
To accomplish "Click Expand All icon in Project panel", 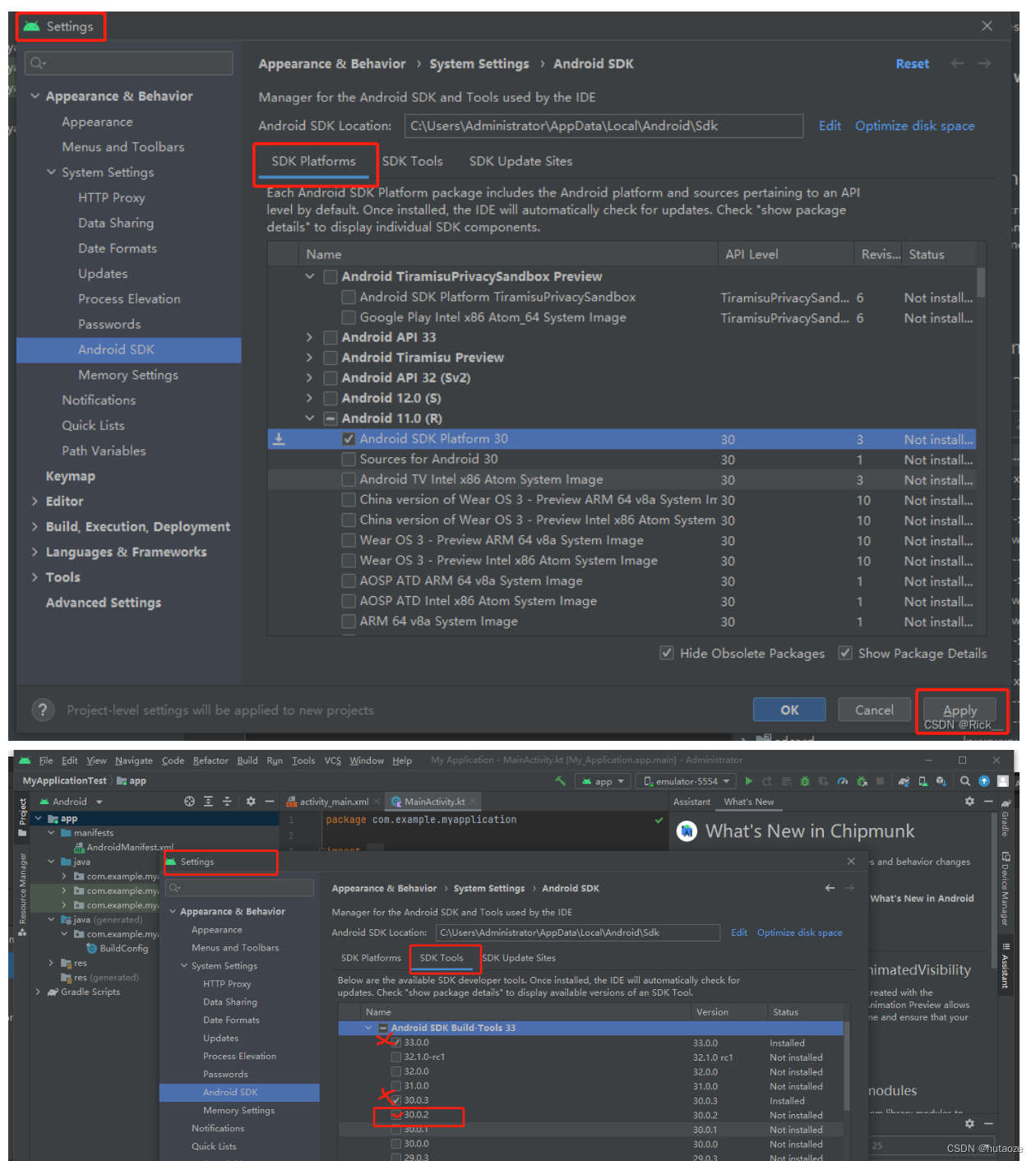I will [208, 801].
